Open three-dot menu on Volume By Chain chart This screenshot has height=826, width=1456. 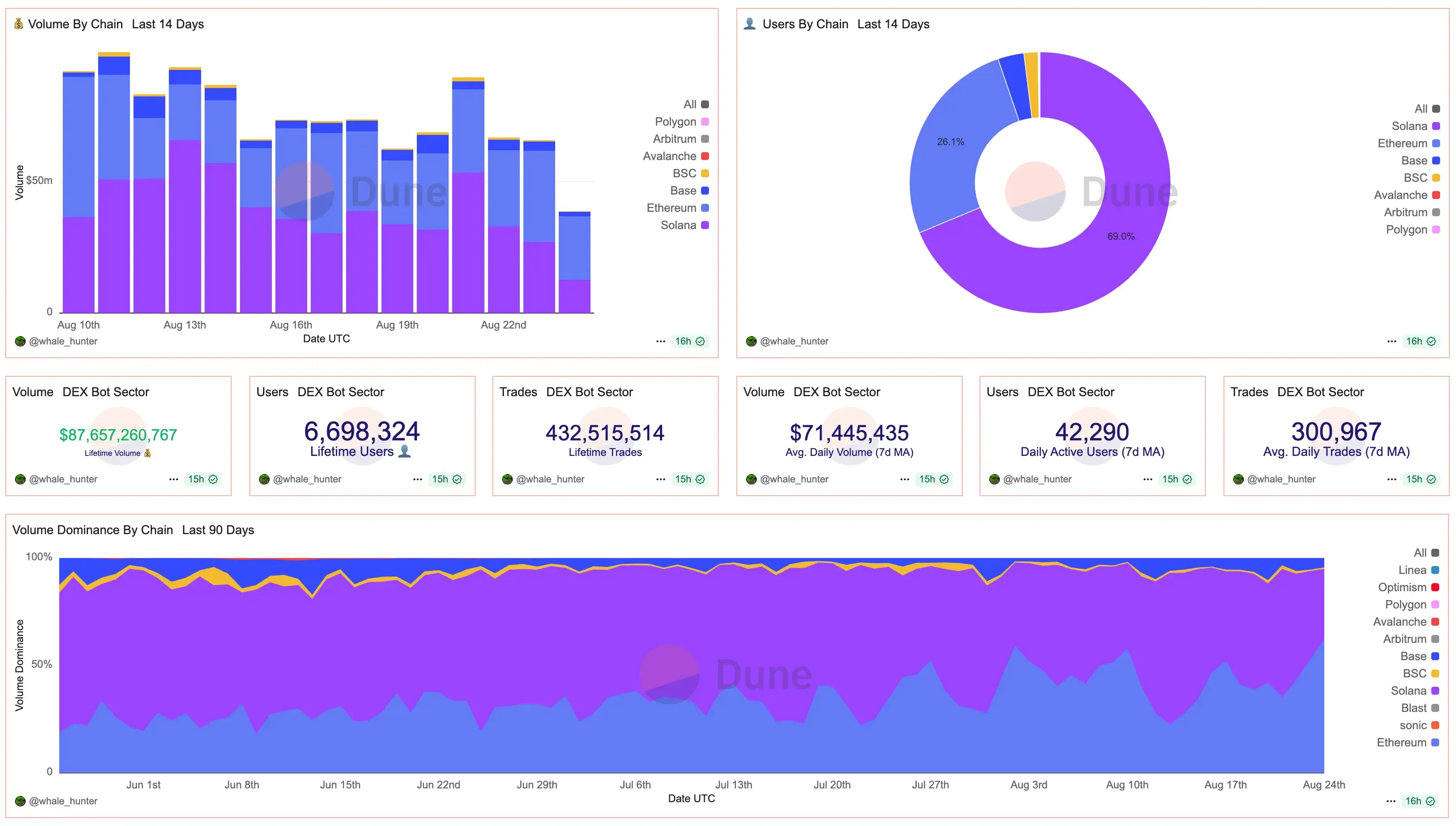point(660,341)
